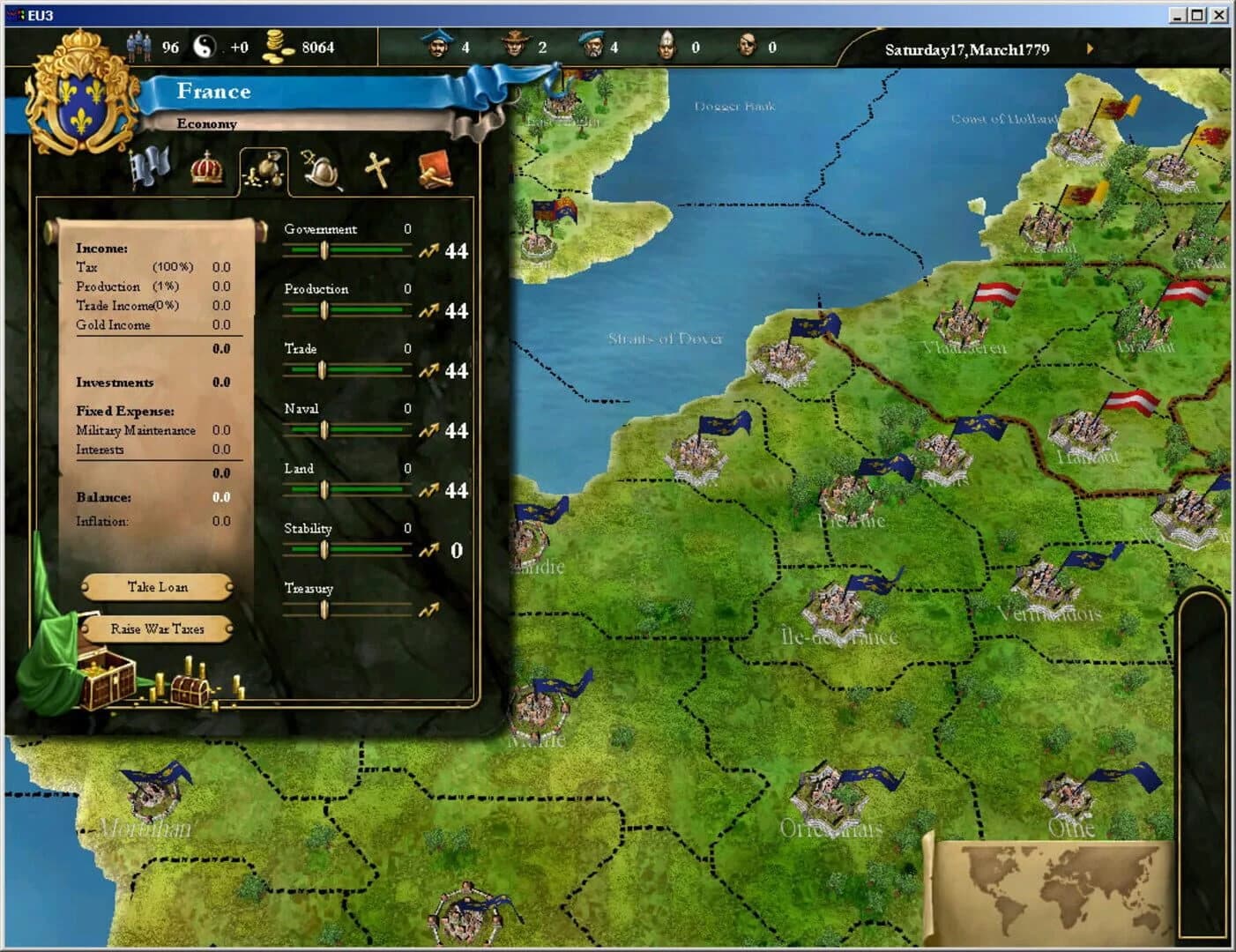
Task: Click the yin-yang stability icon showing +0
Action: (x=205, y=48)
